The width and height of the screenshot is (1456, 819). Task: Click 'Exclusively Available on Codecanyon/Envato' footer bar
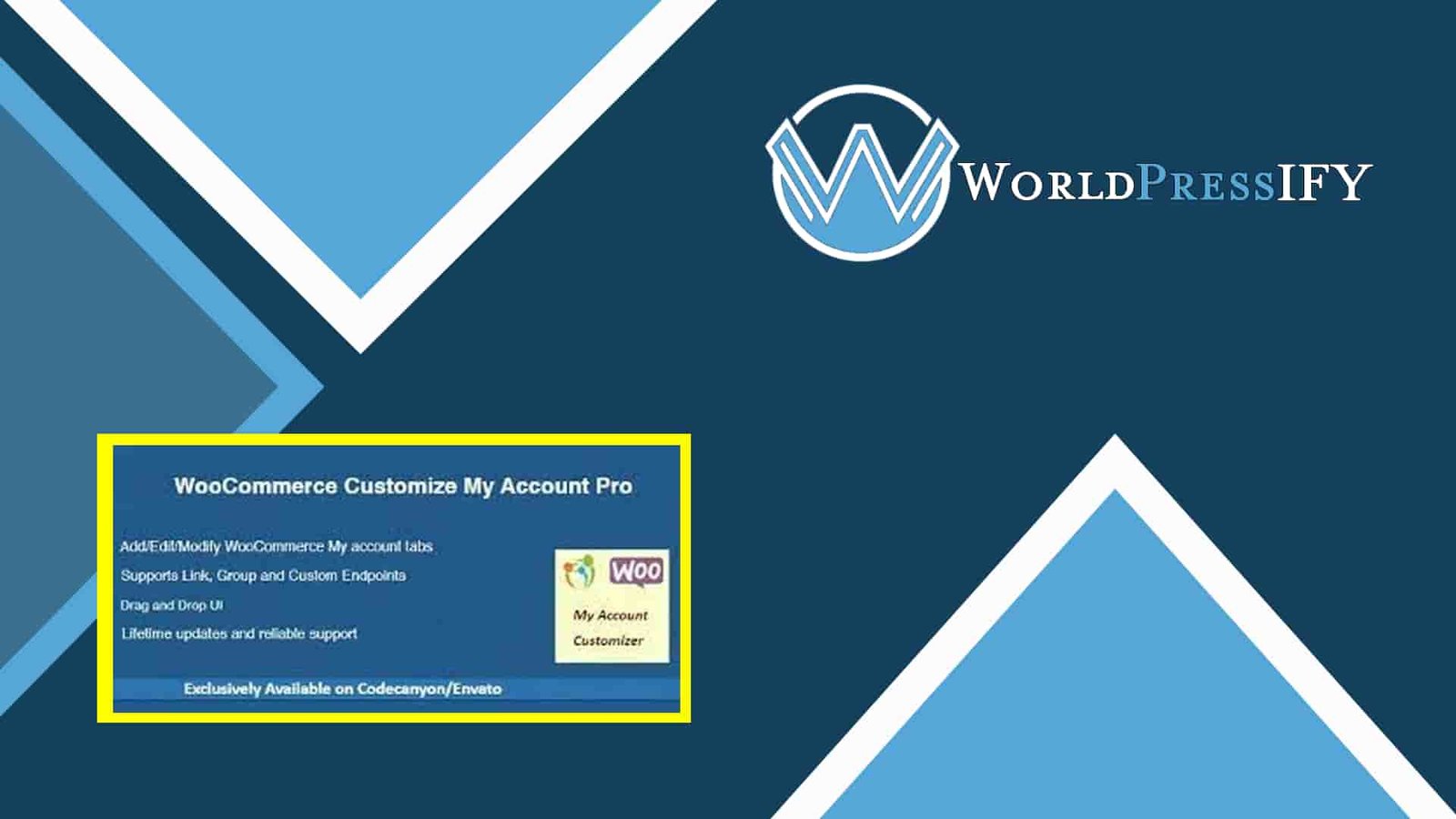(342, 689)
